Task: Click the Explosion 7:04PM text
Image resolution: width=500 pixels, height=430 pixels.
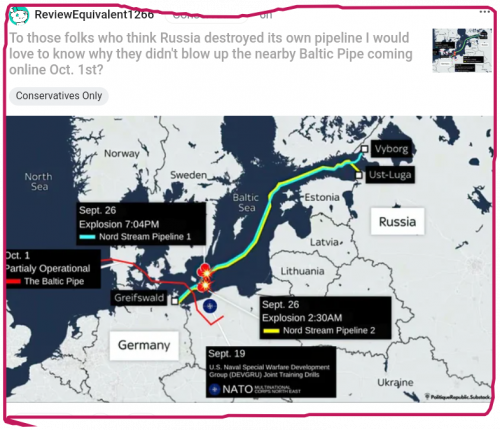Action: click(x=119, y=224)
